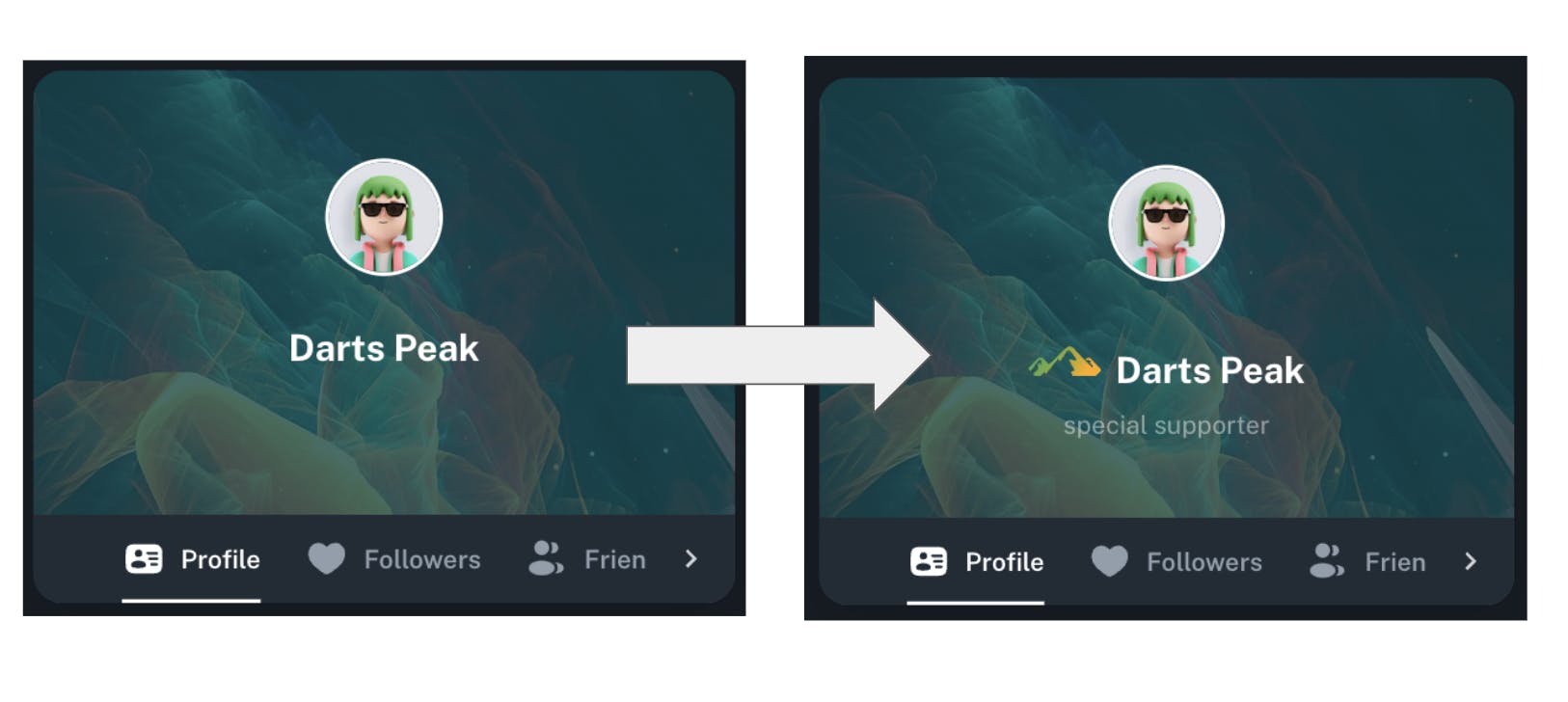Select the truncated Frien tab in right panel
1568x702 pixels.
tap(1366, 561)
